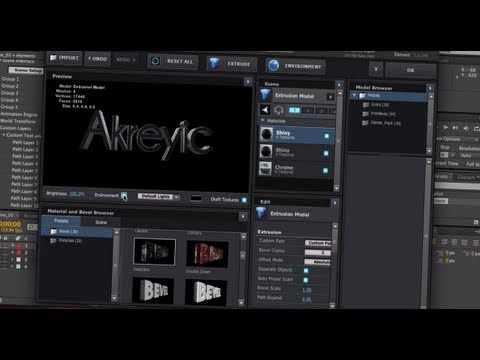The image size is (480, 360).
Task: Select the first Shiny material sphere thumbnail
Action: (266, 134)
